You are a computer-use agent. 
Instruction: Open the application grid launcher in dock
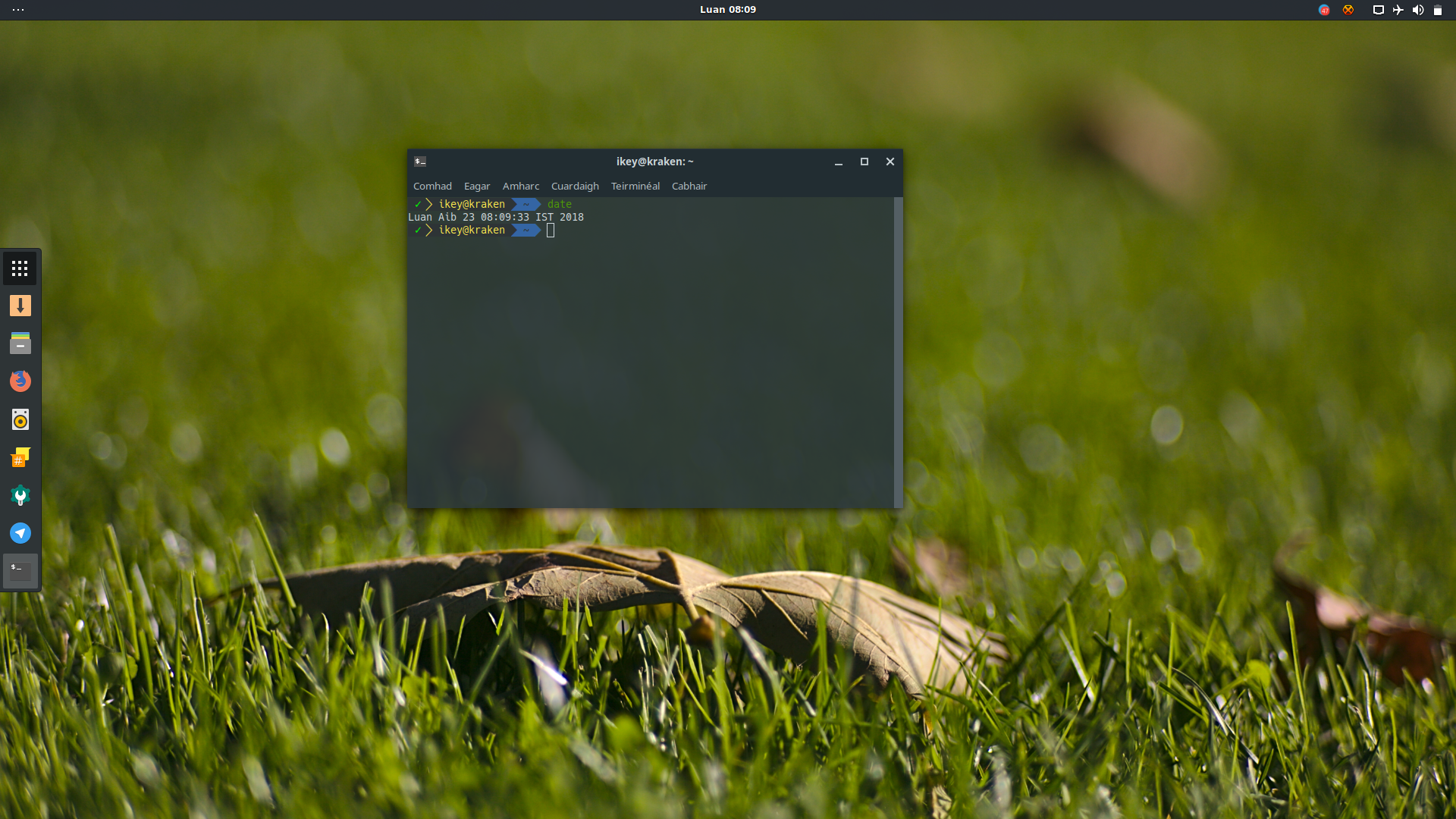coord(20,268)
